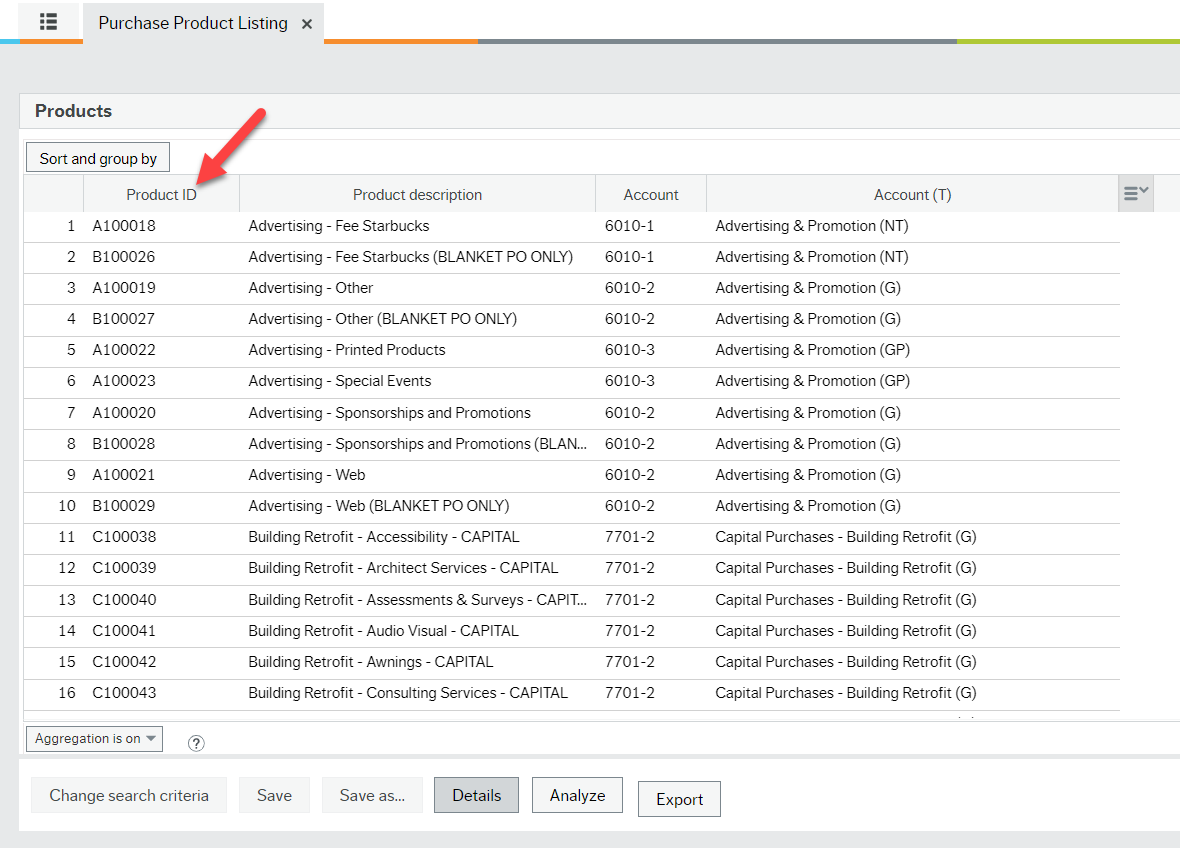
Task: Save the current product listing
Action: click(274, 795)
